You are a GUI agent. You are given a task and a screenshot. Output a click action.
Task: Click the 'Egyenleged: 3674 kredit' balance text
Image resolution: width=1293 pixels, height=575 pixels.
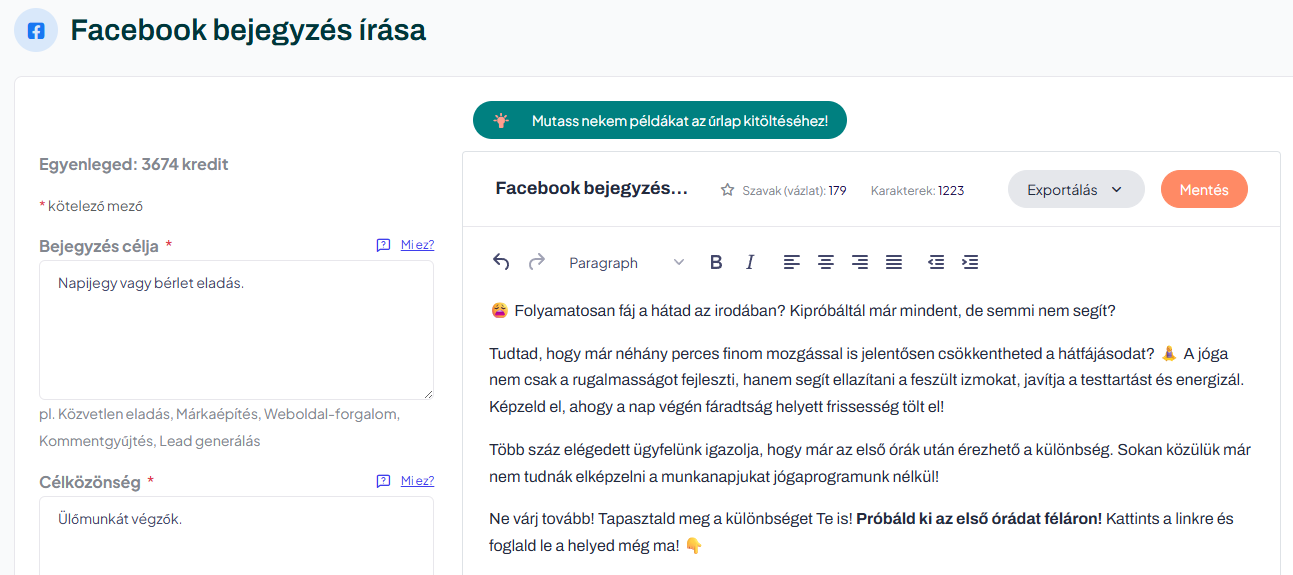click(x=134, y=164)
